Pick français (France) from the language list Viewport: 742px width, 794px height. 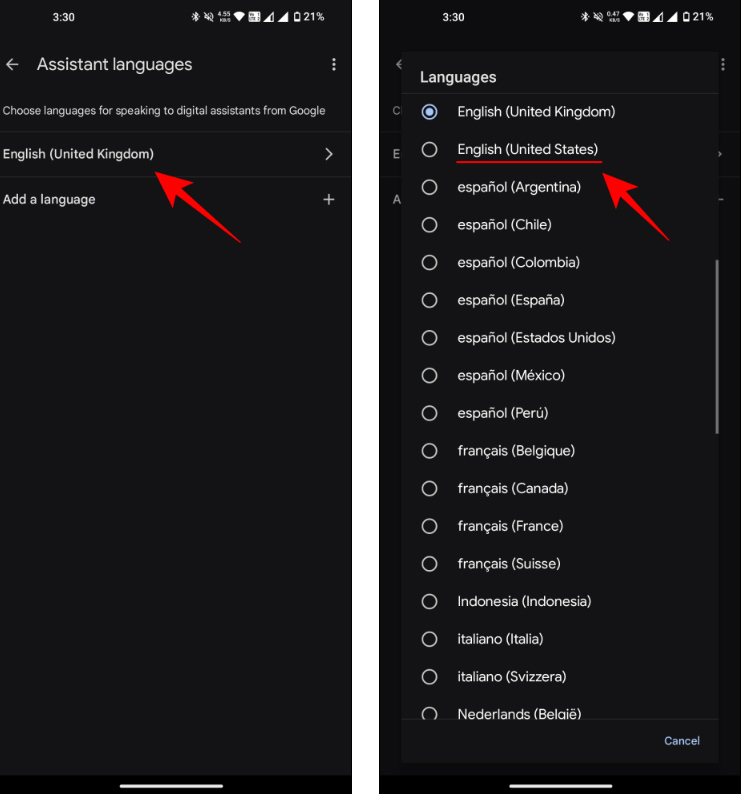point(510,526)
